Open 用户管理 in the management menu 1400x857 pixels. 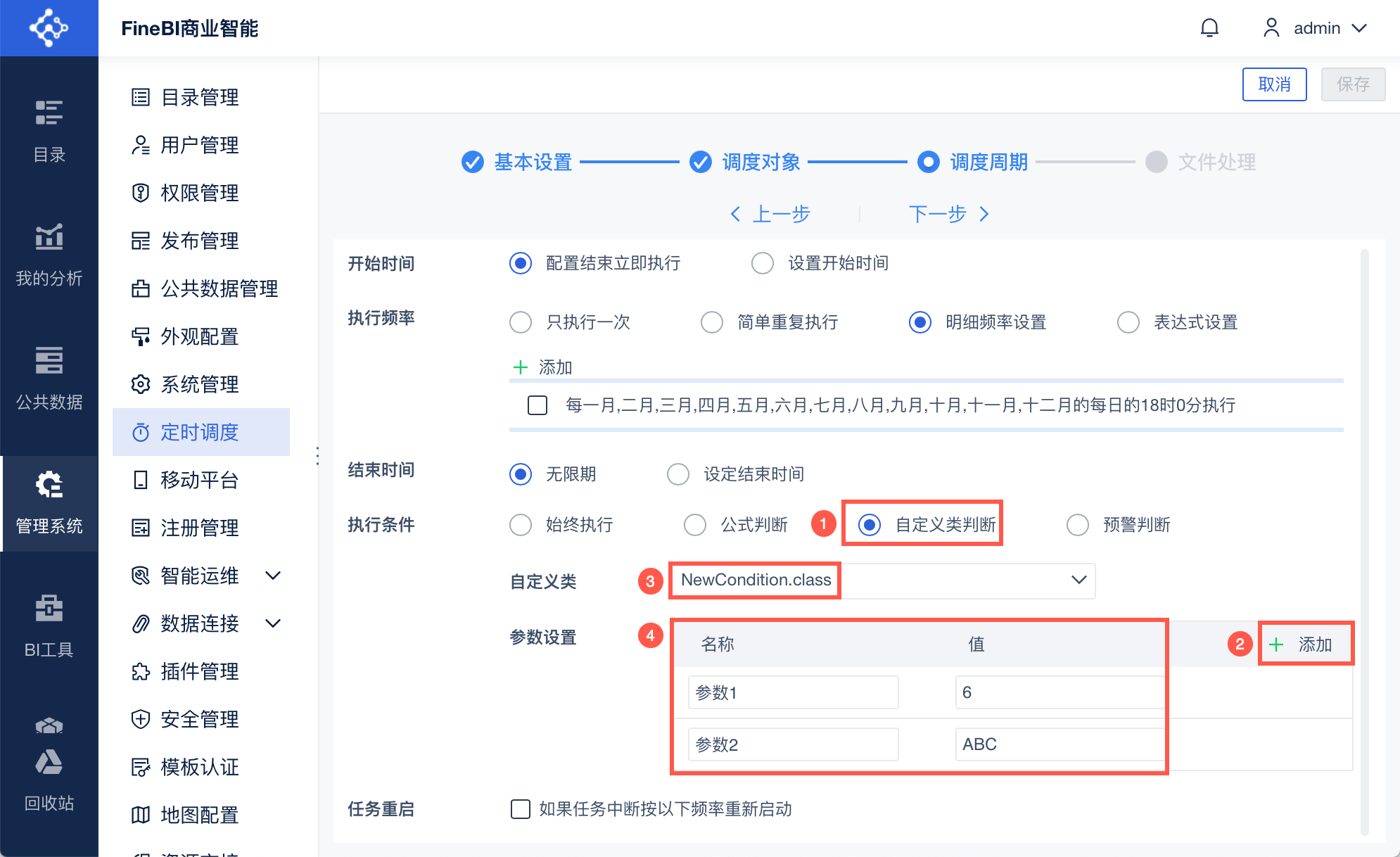(x=200, y=145)
